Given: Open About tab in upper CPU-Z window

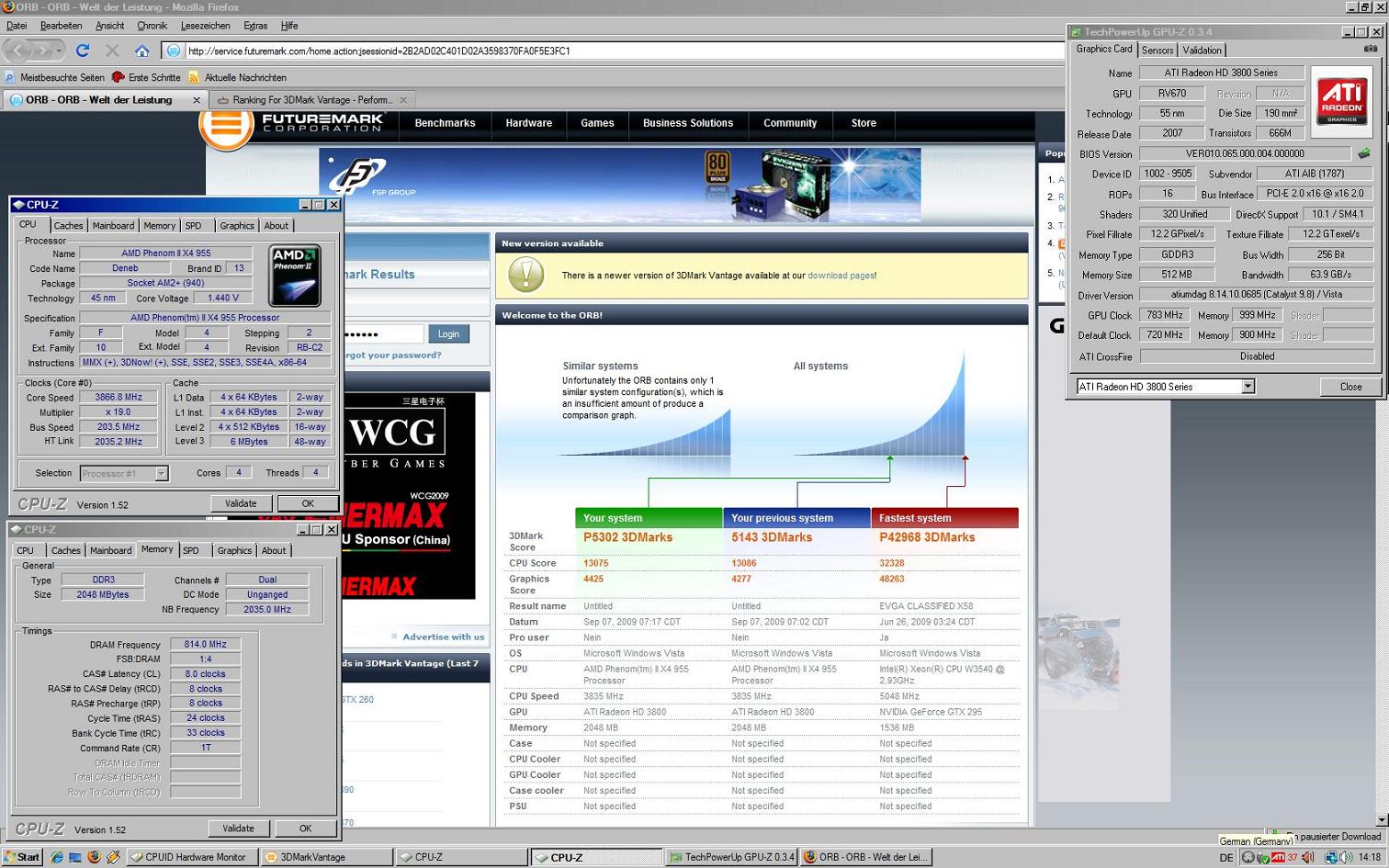Looking at the screenshot, I should 276,225.
